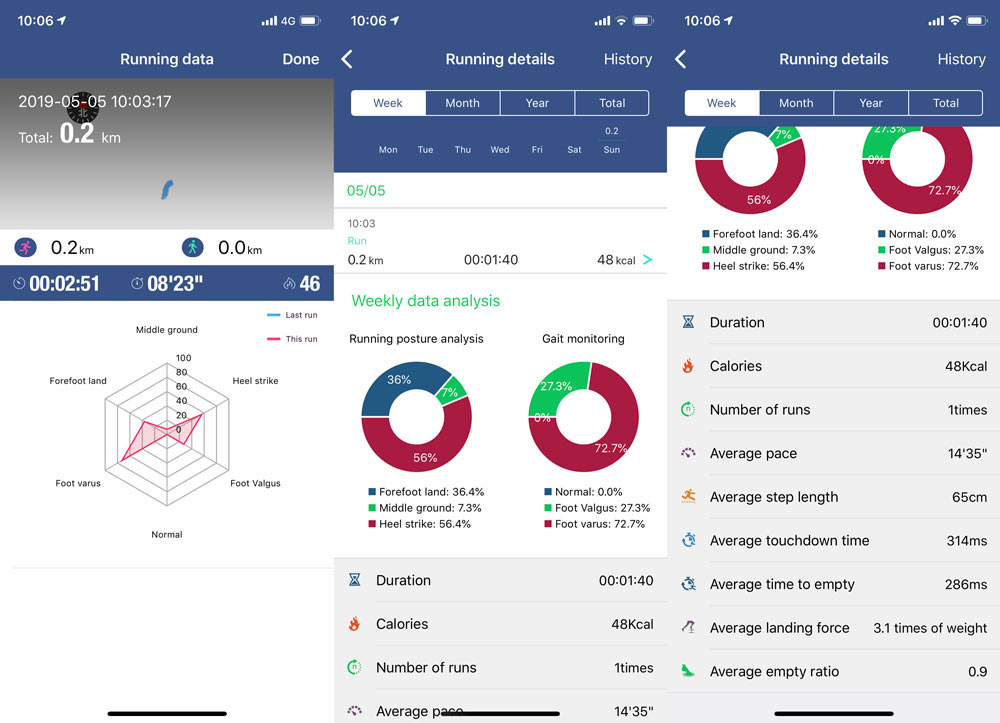Tap the battery icon on the Running data screen

(x=309, y=21)
